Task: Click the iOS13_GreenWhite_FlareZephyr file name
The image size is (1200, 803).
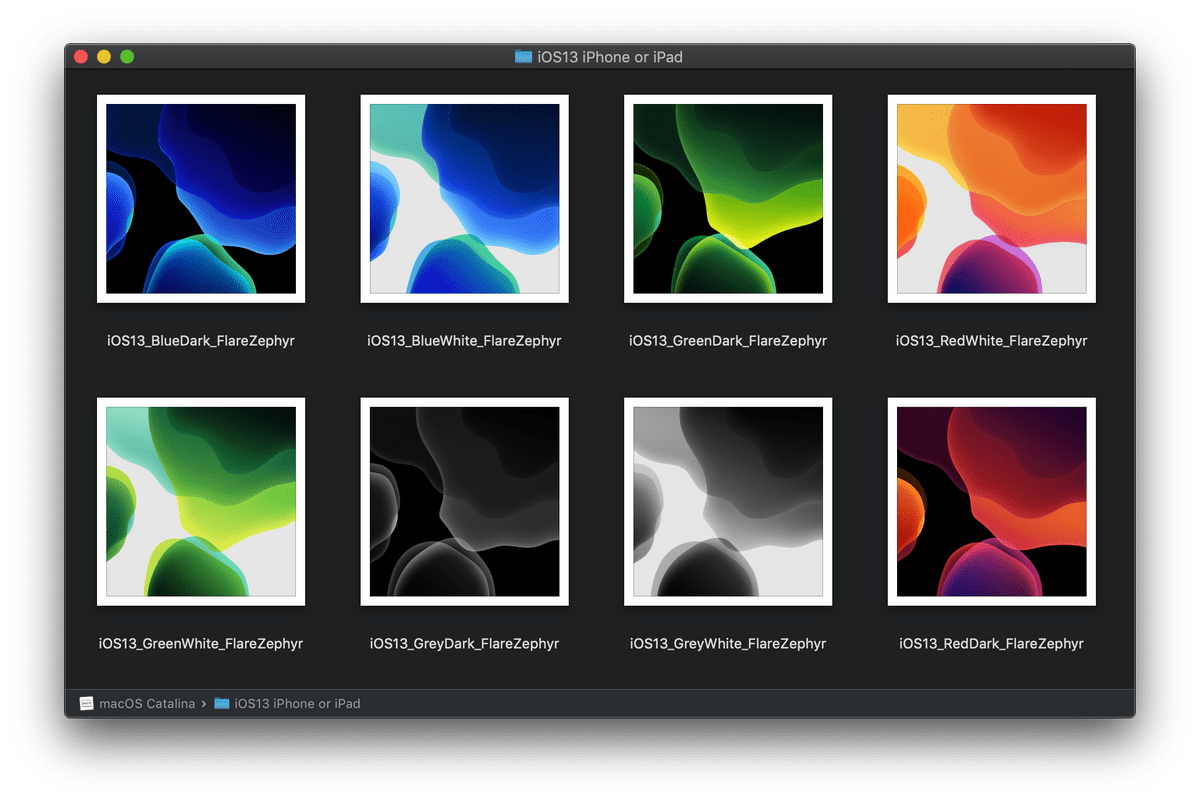Action: [x=201, y=644]
